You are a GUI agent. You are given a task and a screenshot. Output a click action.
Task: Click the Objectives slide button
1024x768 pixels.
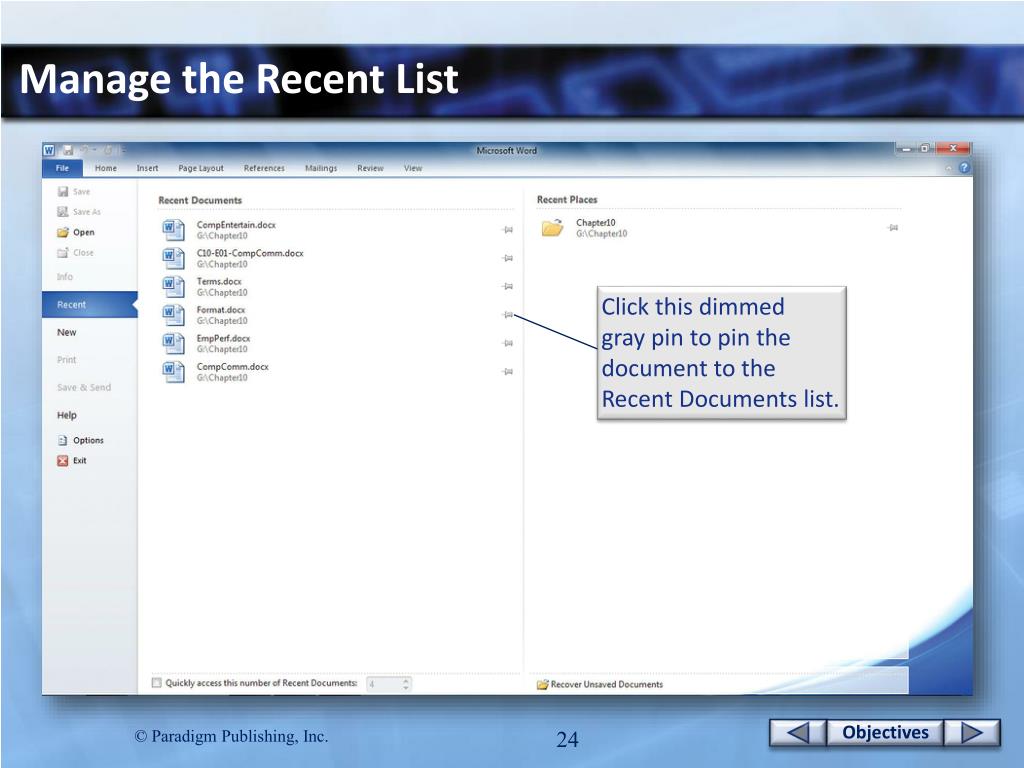pos(885,732)
